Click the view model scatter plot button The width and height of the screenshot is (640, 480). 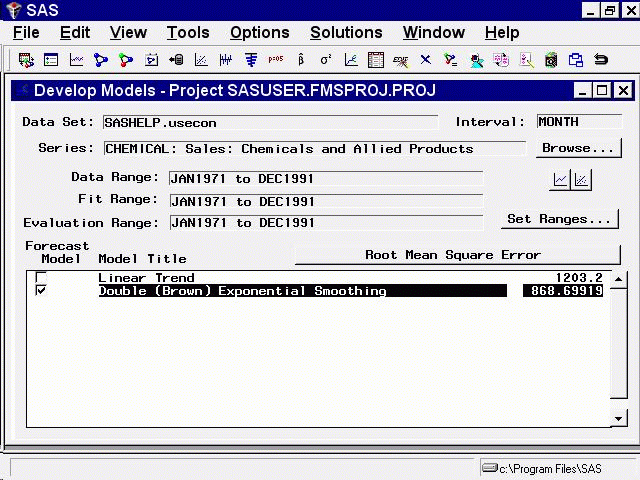click(x=581, y=180)
